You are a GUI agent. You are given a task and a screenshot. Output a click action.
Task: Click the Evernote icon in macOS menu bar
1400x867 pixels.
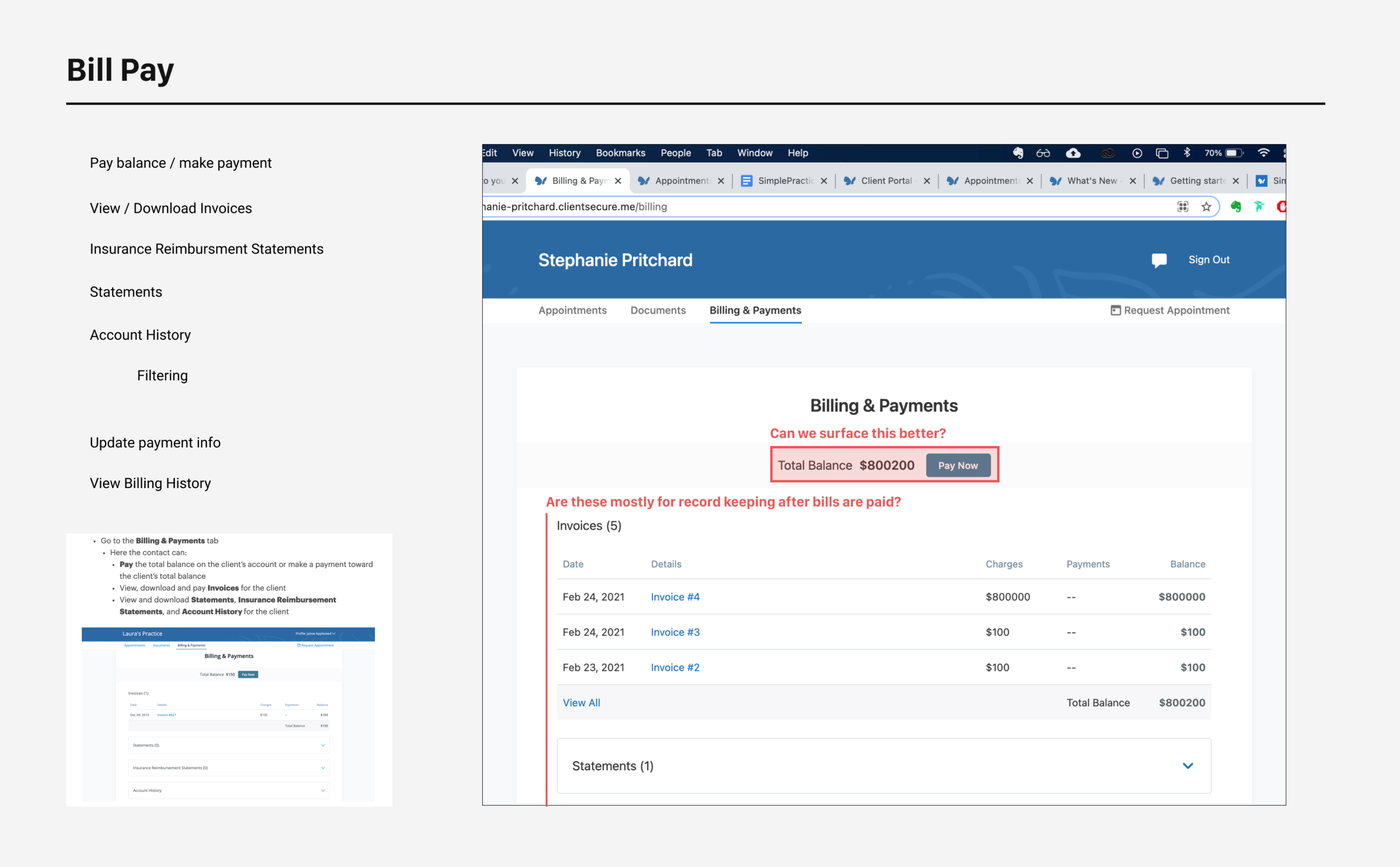tap(1018, 153)
